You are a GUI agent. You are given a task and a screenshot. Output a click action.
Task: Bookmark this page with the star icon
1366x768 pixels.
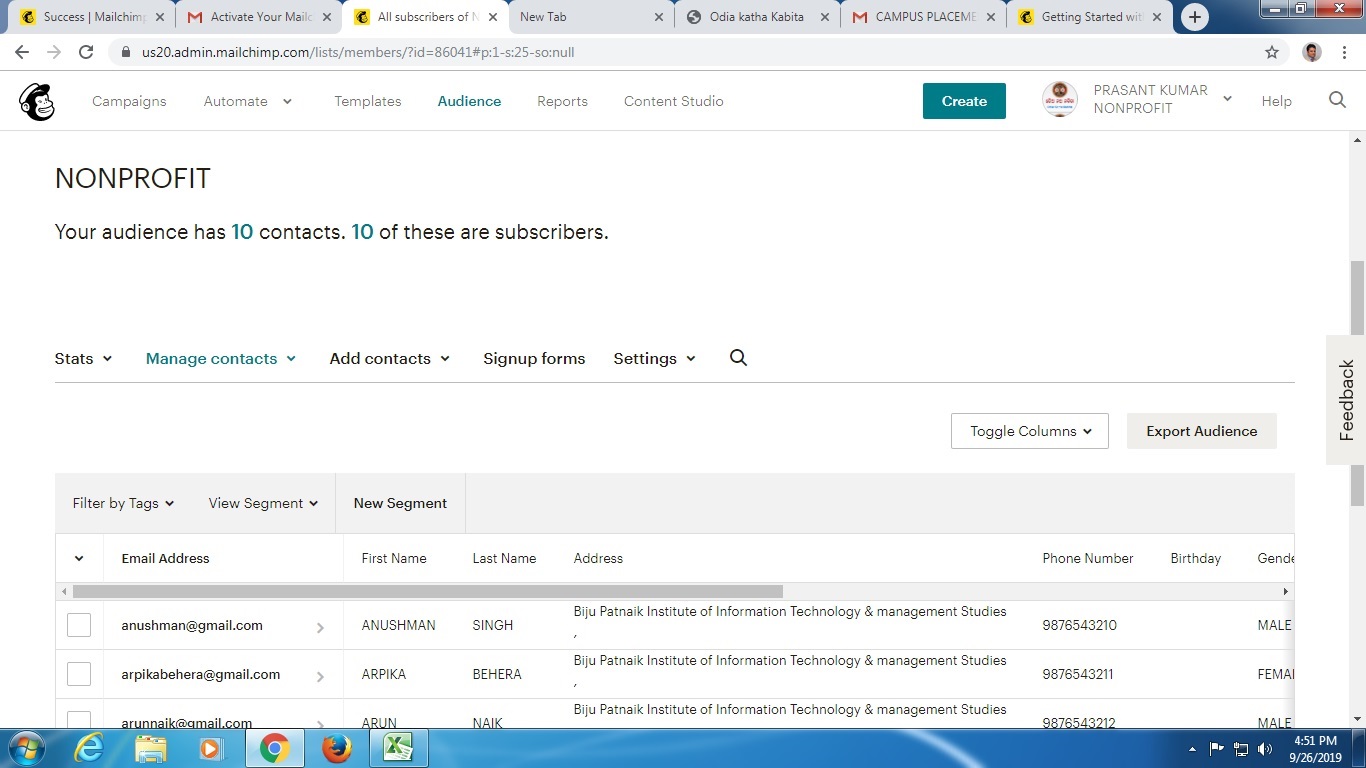click(x=1272, y=52)
